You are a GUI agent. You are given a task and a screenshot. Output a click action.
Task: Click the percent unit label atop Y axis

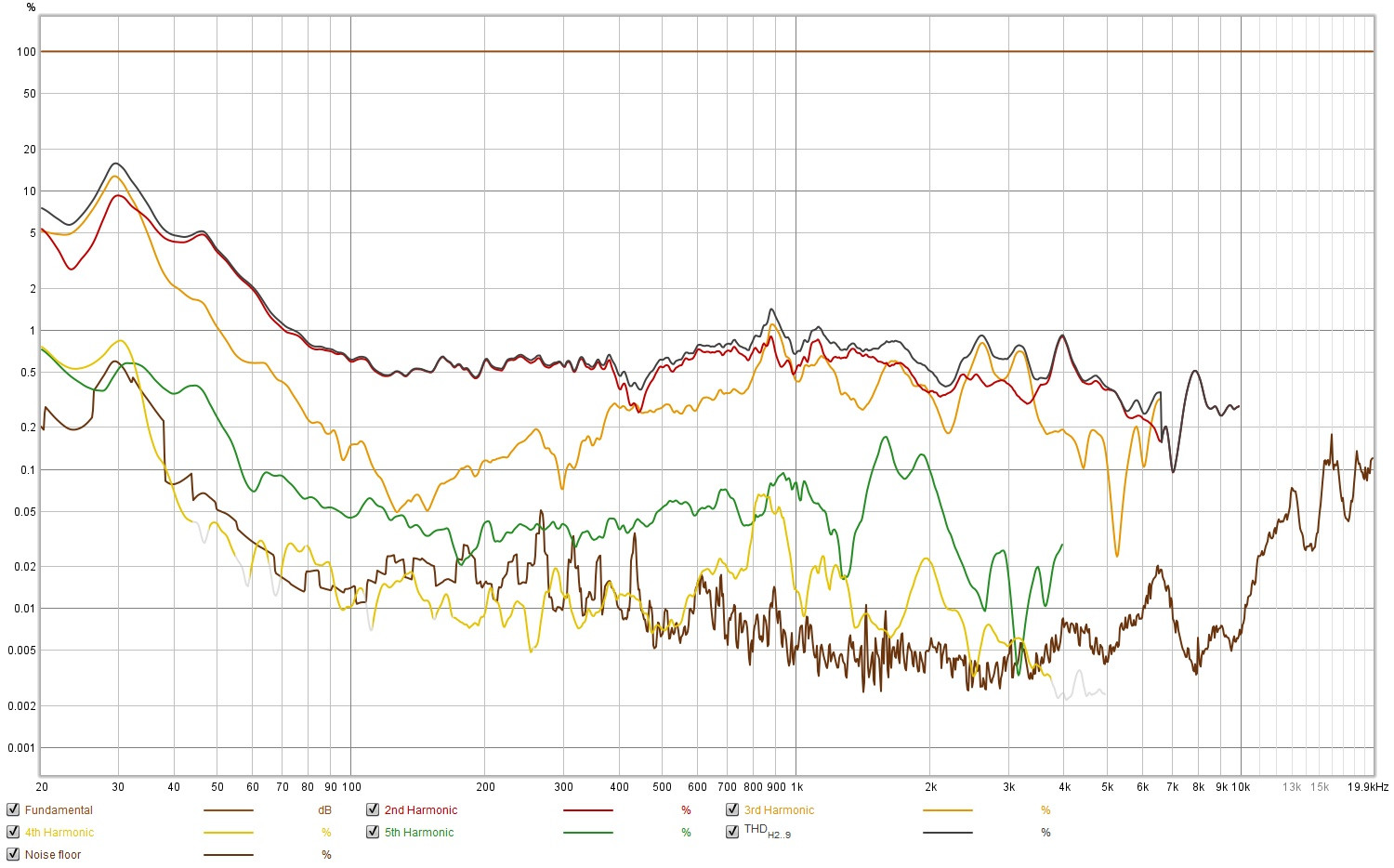[31, 7]
